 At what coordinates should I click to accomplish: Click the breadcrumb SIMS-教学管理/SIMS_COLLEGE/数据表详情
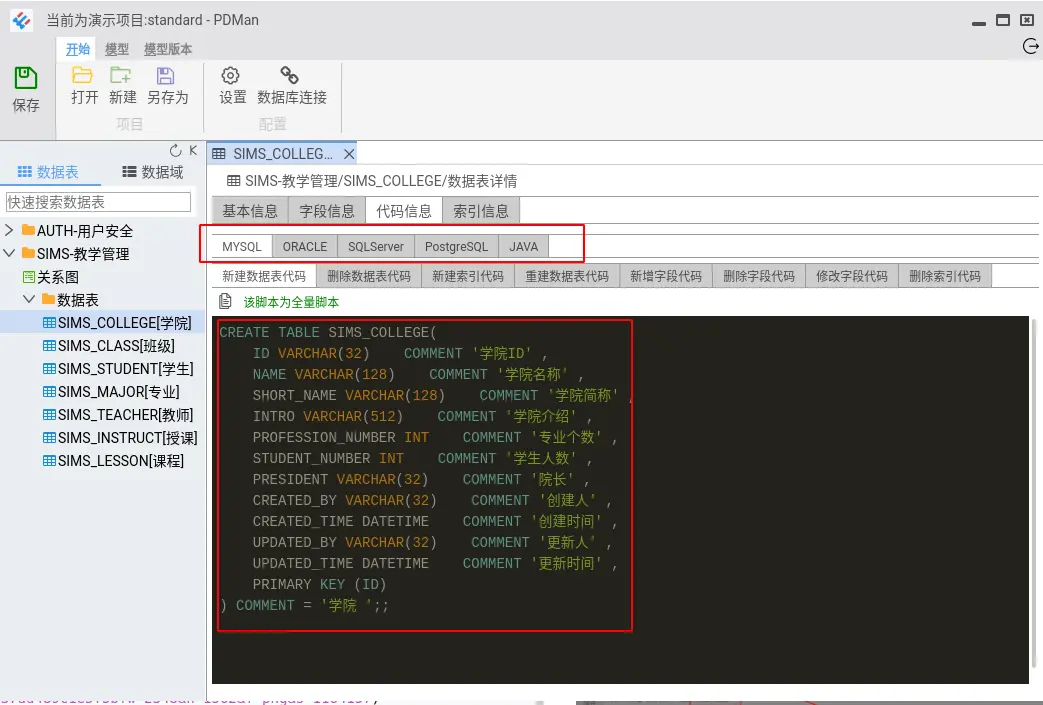coord(380,181)
